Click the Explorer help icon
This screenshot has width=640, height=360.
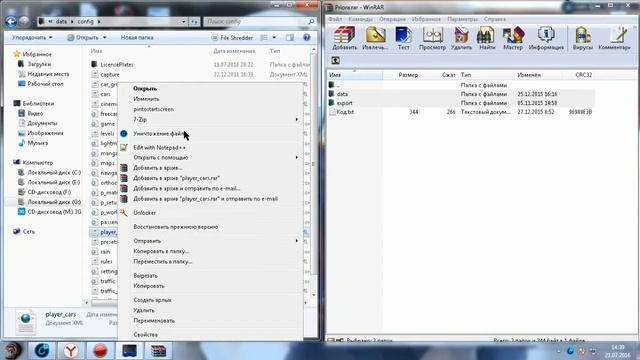tap(307, 38)
